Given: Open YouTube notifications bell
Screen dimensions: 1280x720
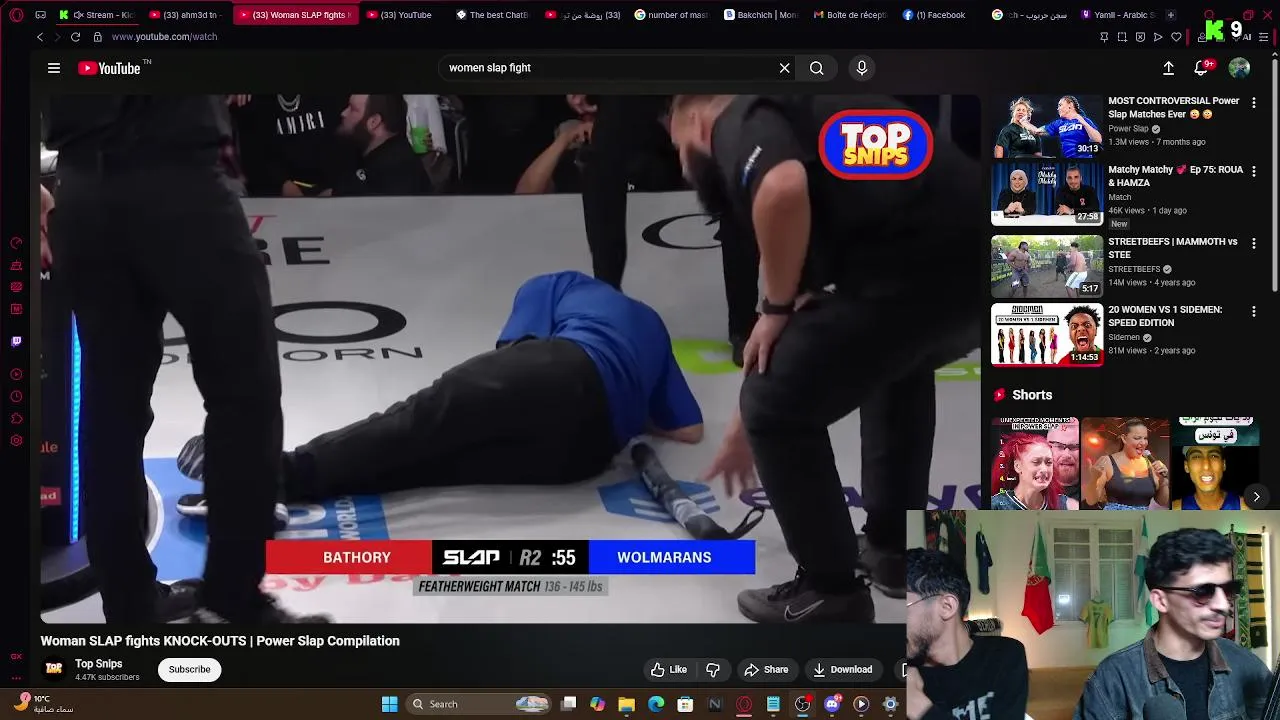Looking at the screenshot, I should pyautogui.click(x=1201, y=68).
